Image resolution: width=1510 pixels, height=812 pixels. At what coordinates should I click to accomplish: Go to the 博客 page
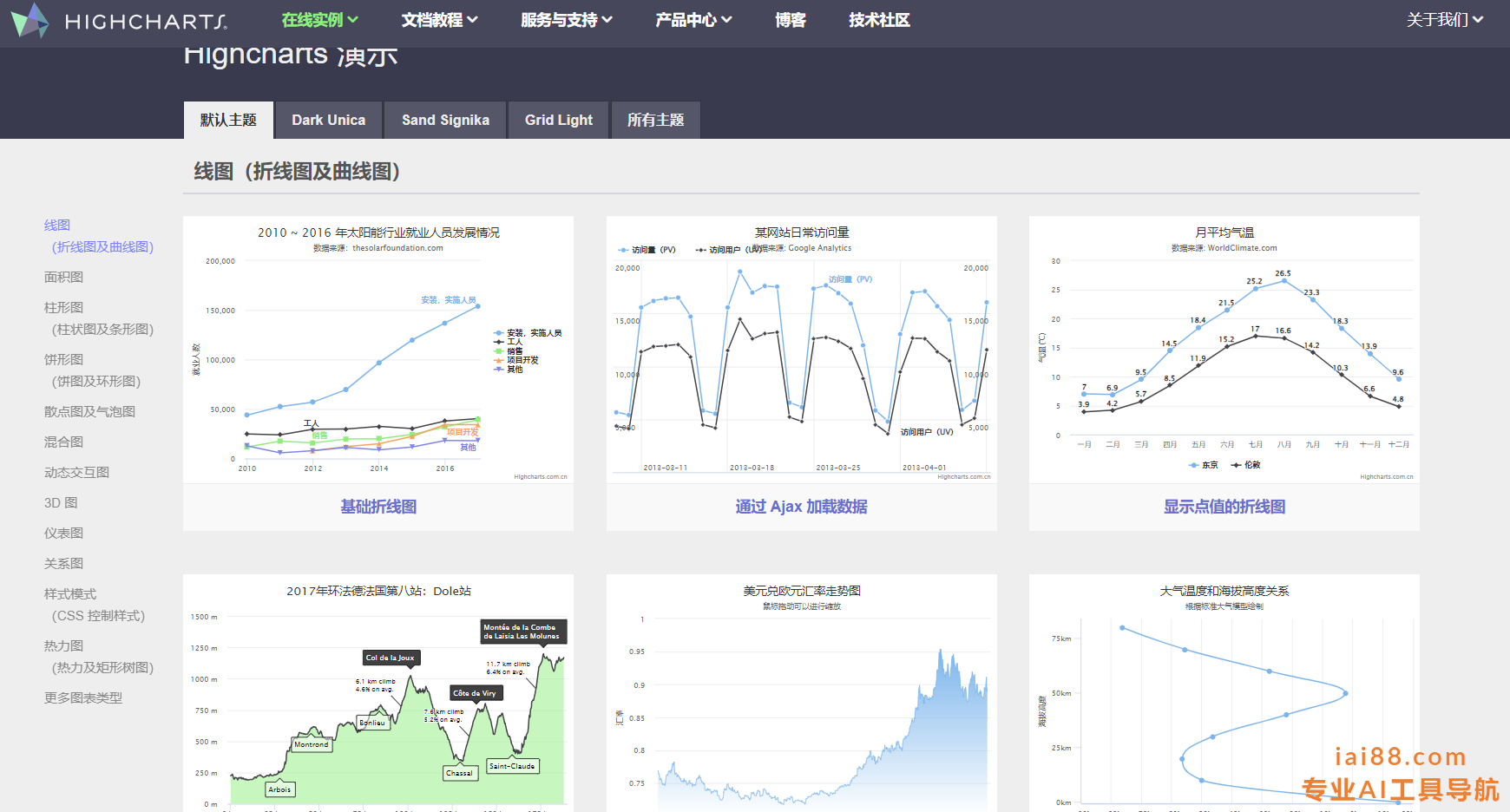[x=790, y=20]
